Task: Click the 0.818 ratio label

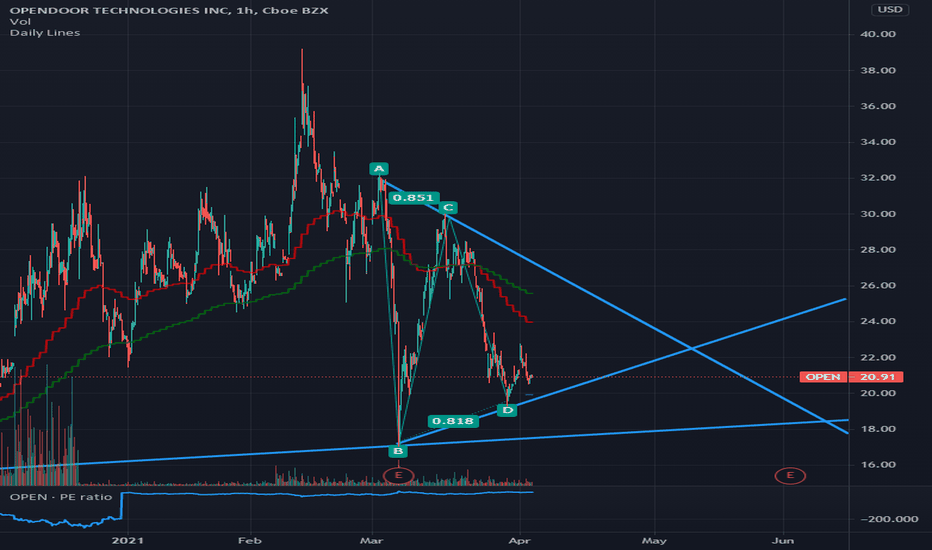Action: [x=453, y=421]
